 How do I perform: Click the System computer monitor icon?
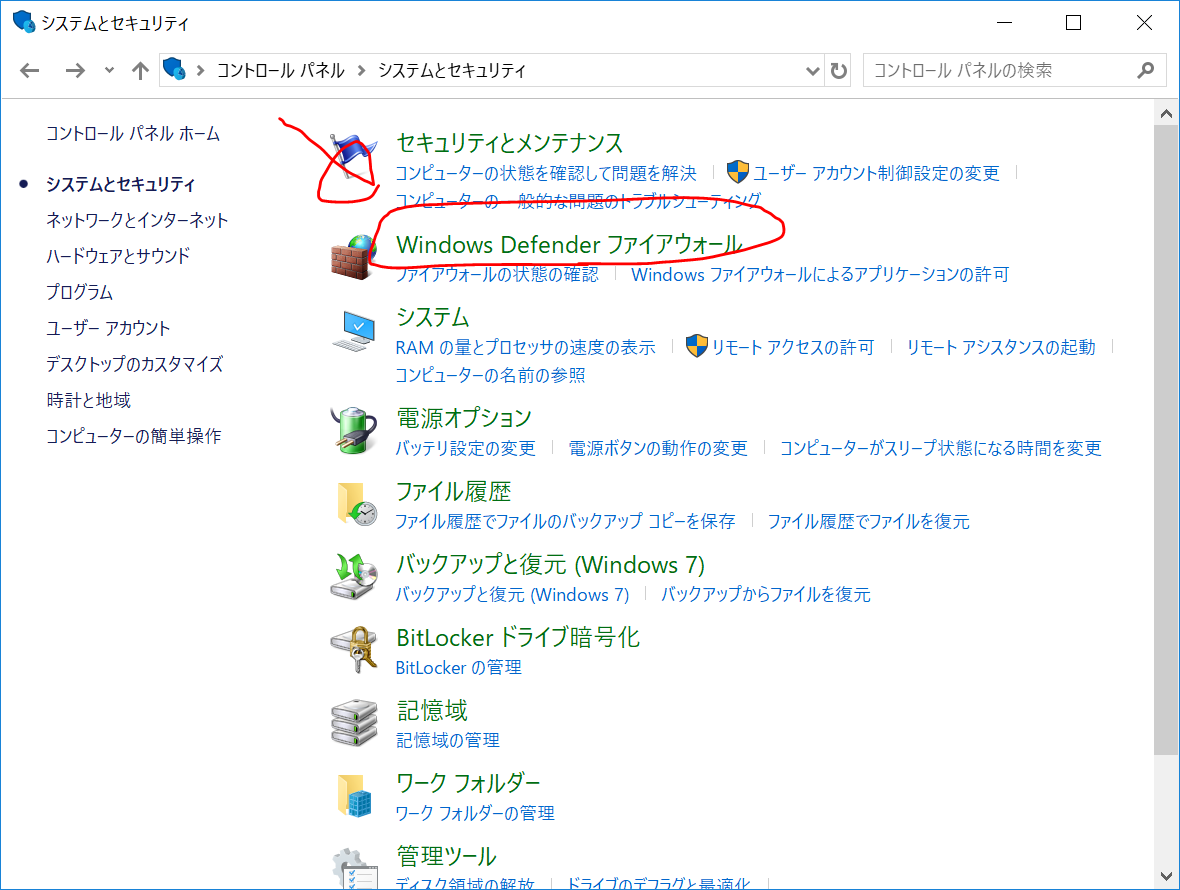tap(353, 331)
